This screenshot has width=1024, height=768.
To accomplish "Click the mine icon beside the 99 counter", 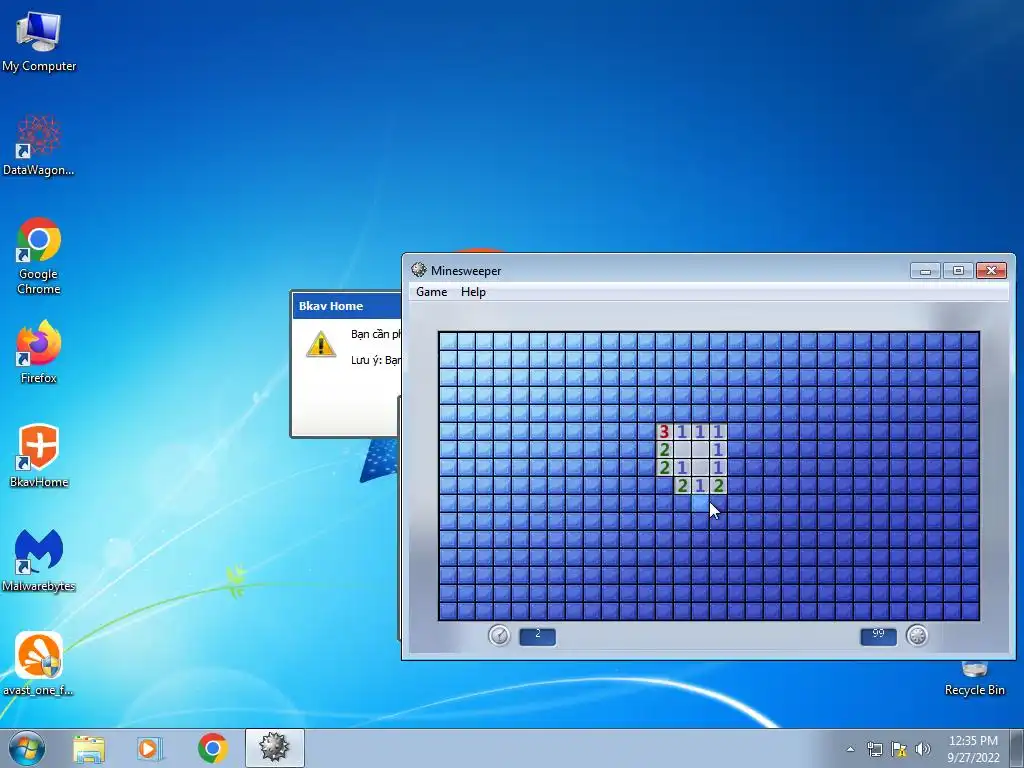I will point(917,635).
